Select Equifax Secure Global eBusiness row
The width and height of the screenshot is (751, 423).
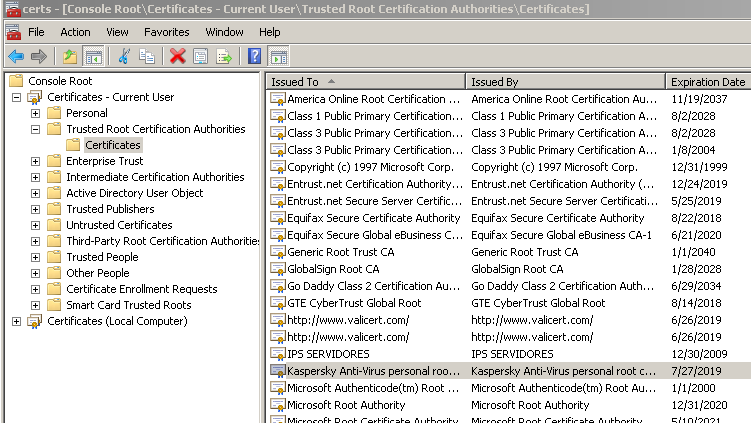509,235
